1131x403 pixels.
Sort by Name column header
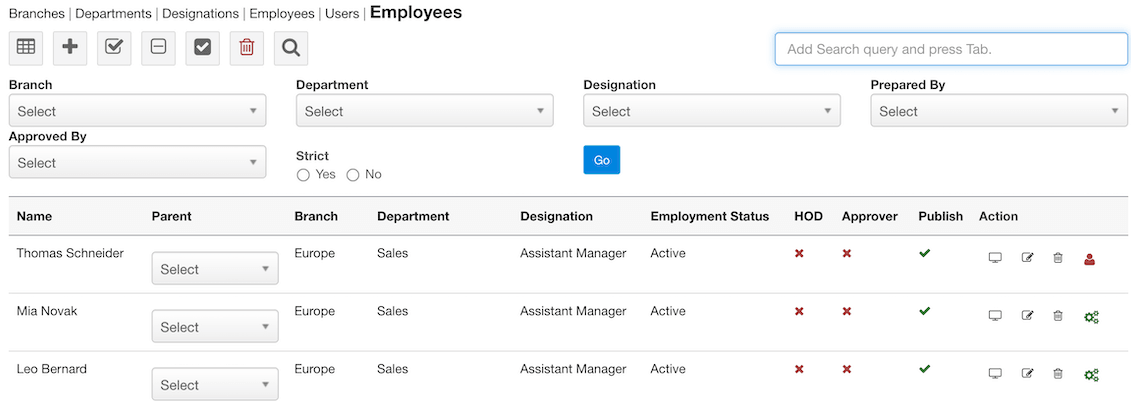pyautogui.click(x=35, y=216)
